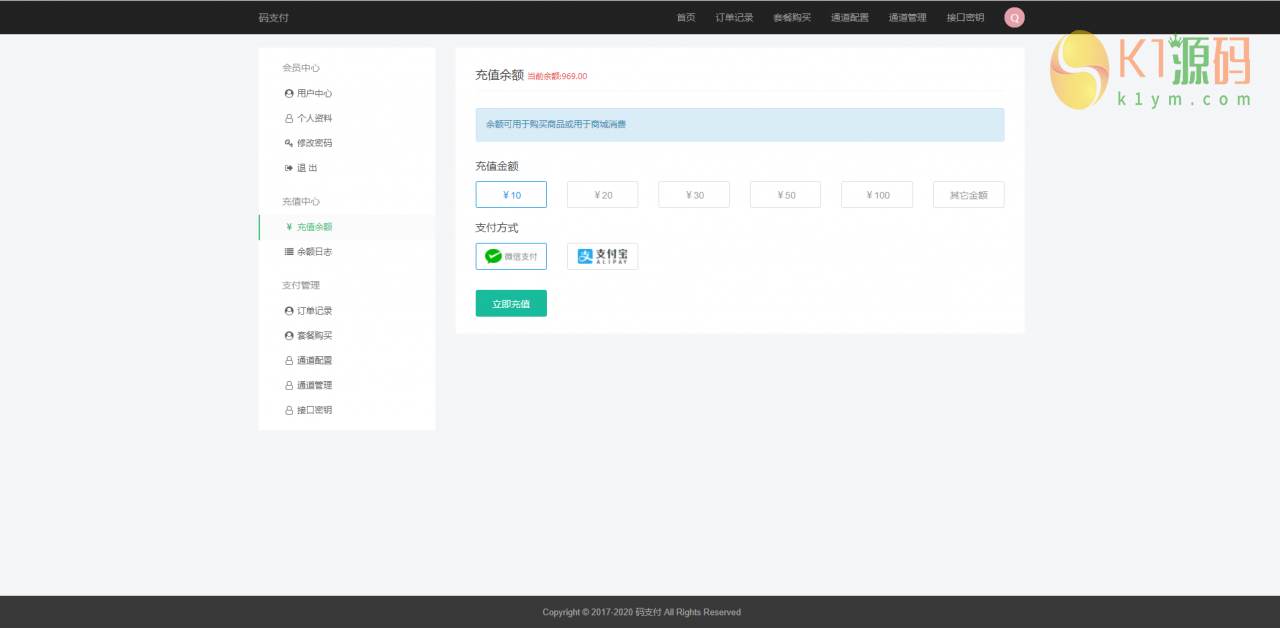Choose 支付宝 as payment method
1280x628 pixels.
[x=602, y=256]
